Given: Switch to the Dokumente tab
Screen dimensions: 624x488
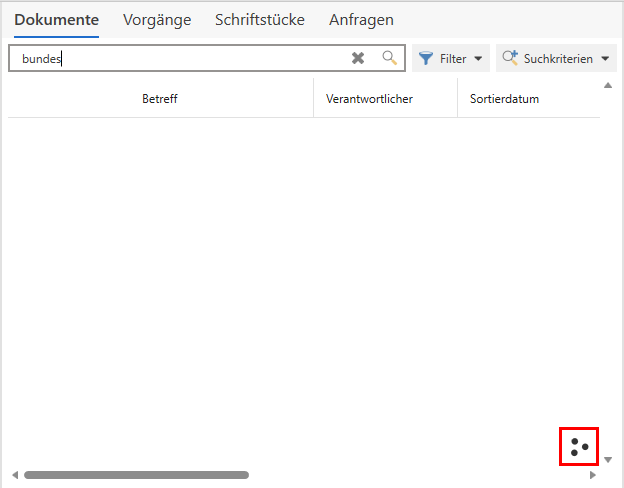Looking at the screenshot, I should [56, 20].
